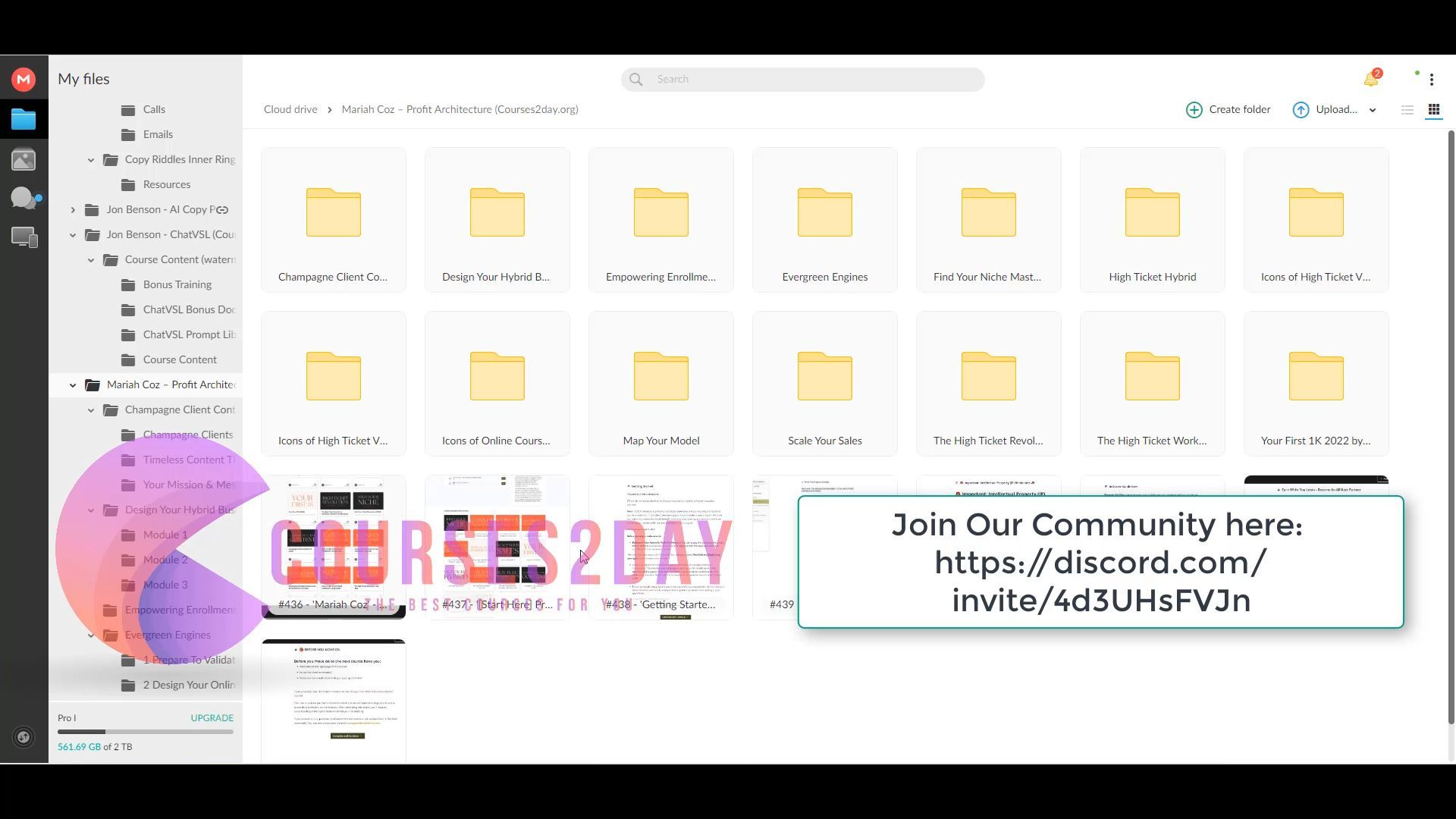Open Empowering Enrollme... folder
Screen dimensions: 1456x819
661,220
